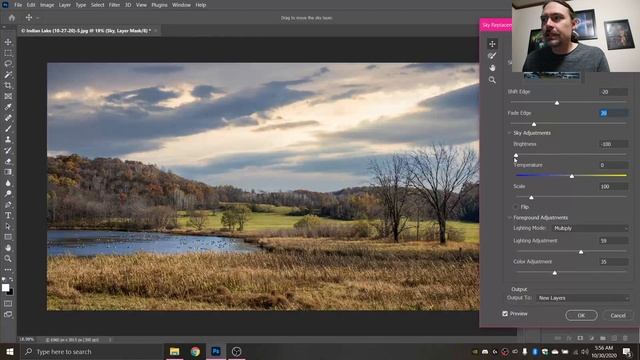Screen dimensions: 640x360
Task: Click the Windows Start button
Action: (9, 351)
